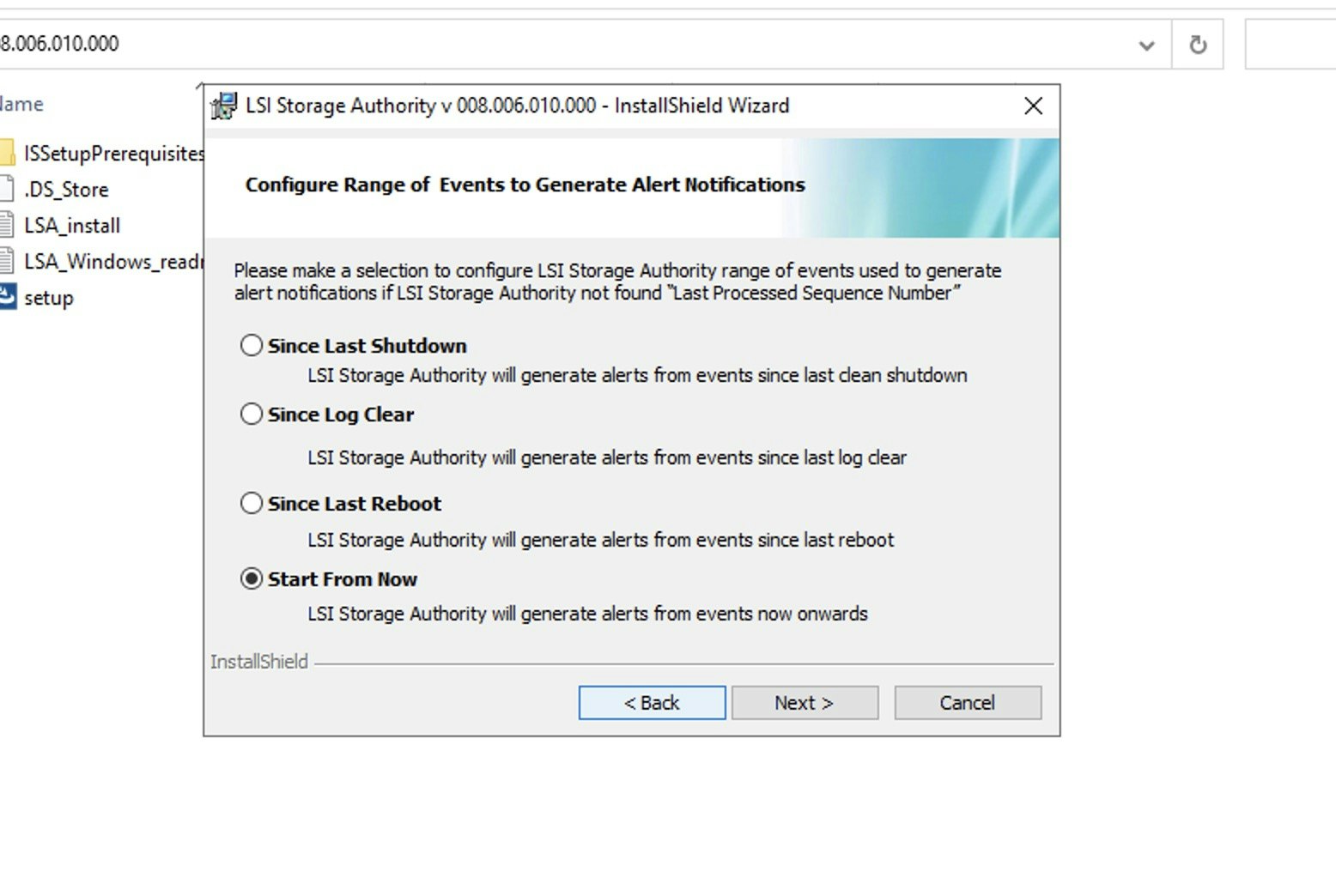Click the LSA_Windows_readme document icon
Screen dimensions: 1336x896
point(7,262)
